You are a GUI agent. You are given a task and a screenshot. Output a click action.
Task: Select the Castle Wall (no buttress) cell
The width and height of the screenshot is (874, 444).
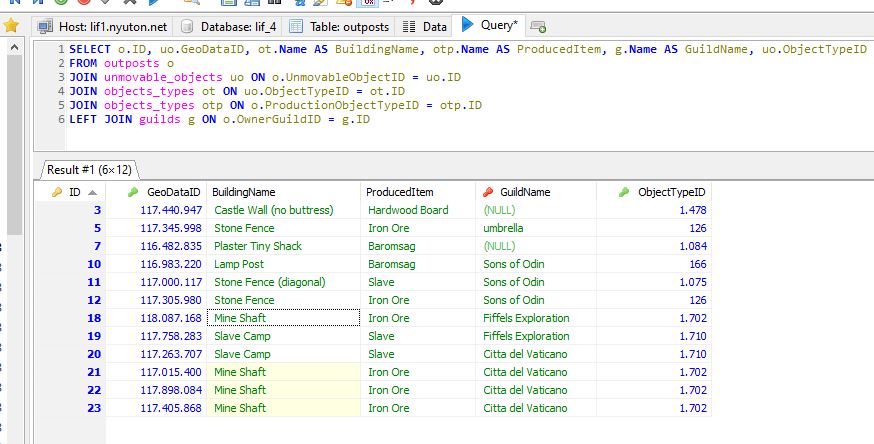273,210
